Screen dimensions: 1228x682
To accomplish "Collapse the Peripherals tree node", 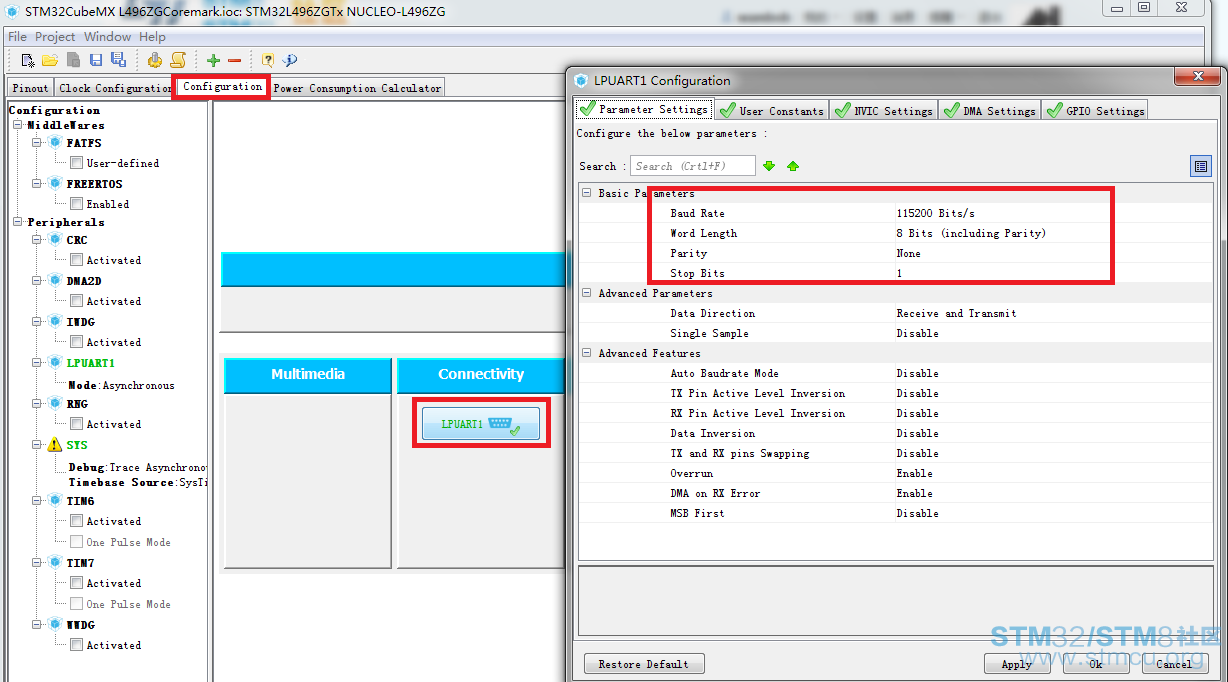I will (18, 222).
